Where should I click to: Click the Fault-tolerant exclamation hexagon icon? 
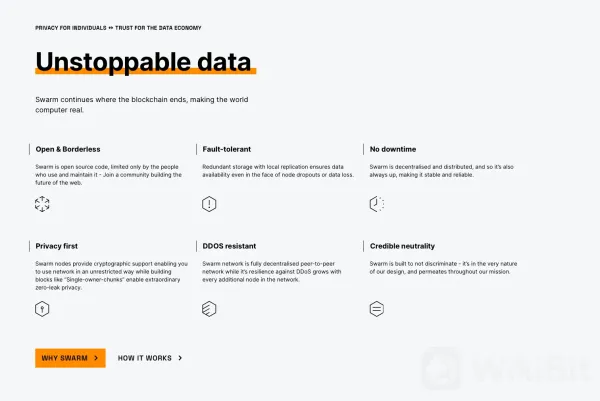[209, 204]
